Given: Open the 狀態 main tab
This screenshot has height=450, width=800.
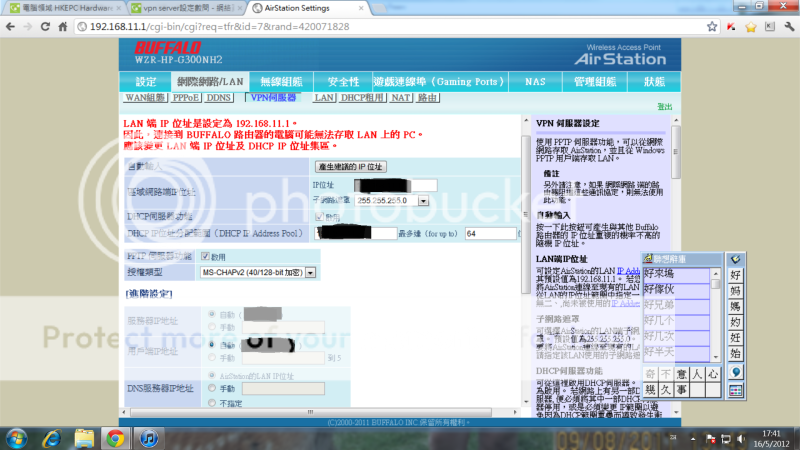Looking at the screenshot, I should pyautogui.click(x=654, y=82).
